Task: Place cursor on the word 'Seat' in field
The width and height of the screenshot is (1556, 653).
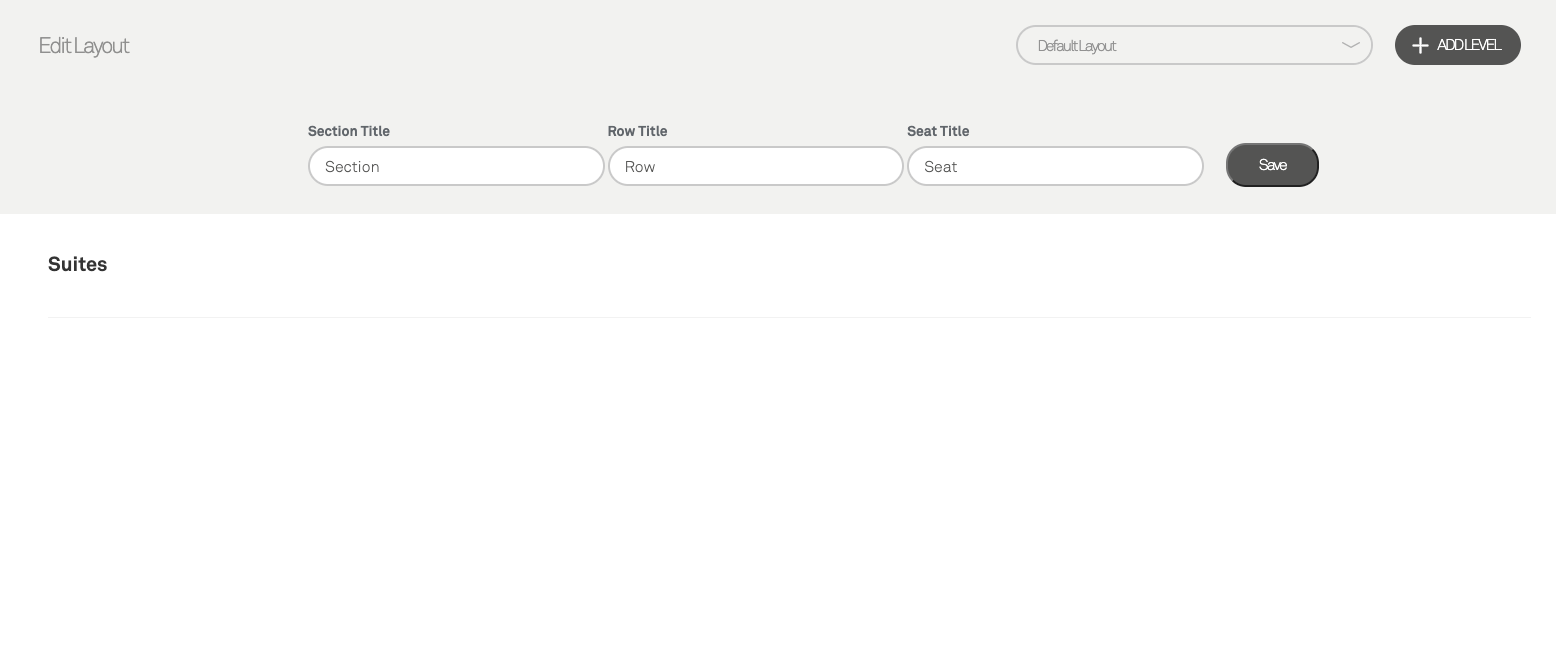Action: [941, 167]
